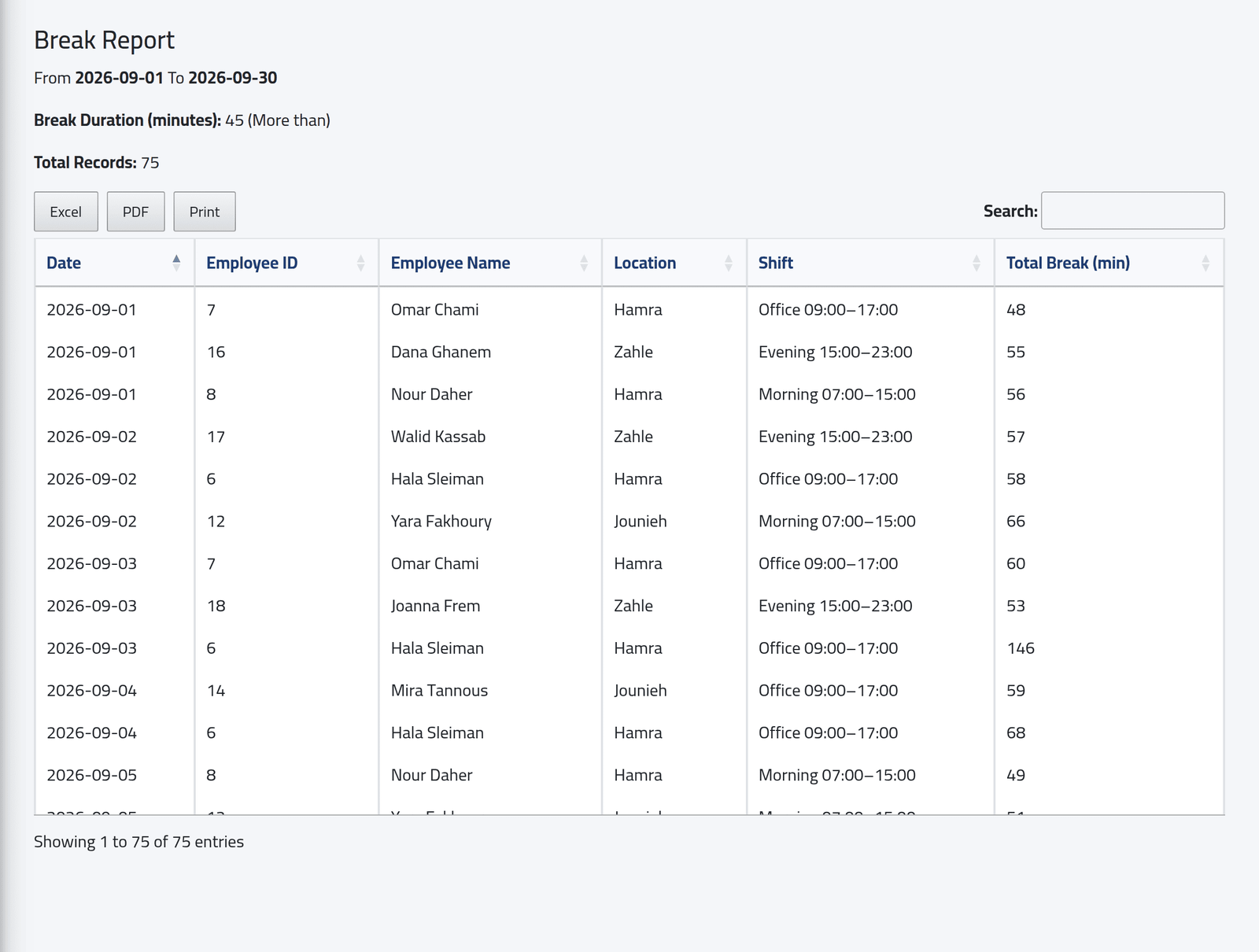This screenshot has height=952, width=1259.
Task: Click Employee ID 12 cell
Action: coord(216,521)
